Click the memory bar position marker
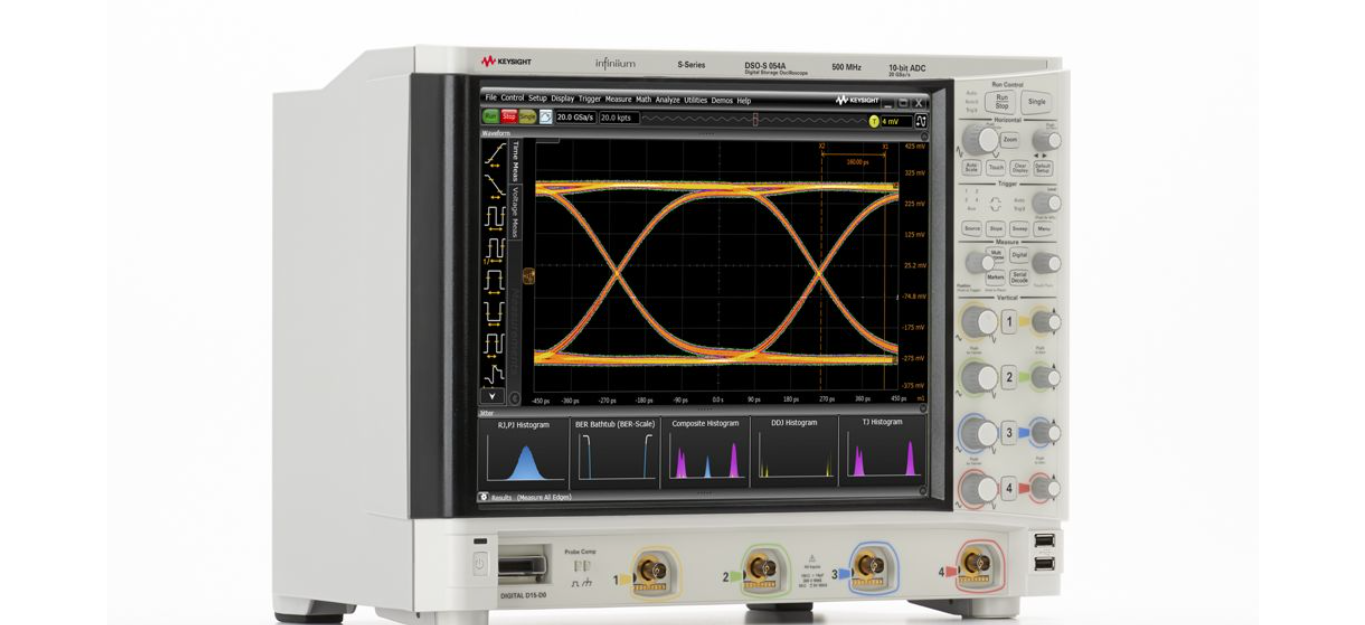 click(755, 119)
